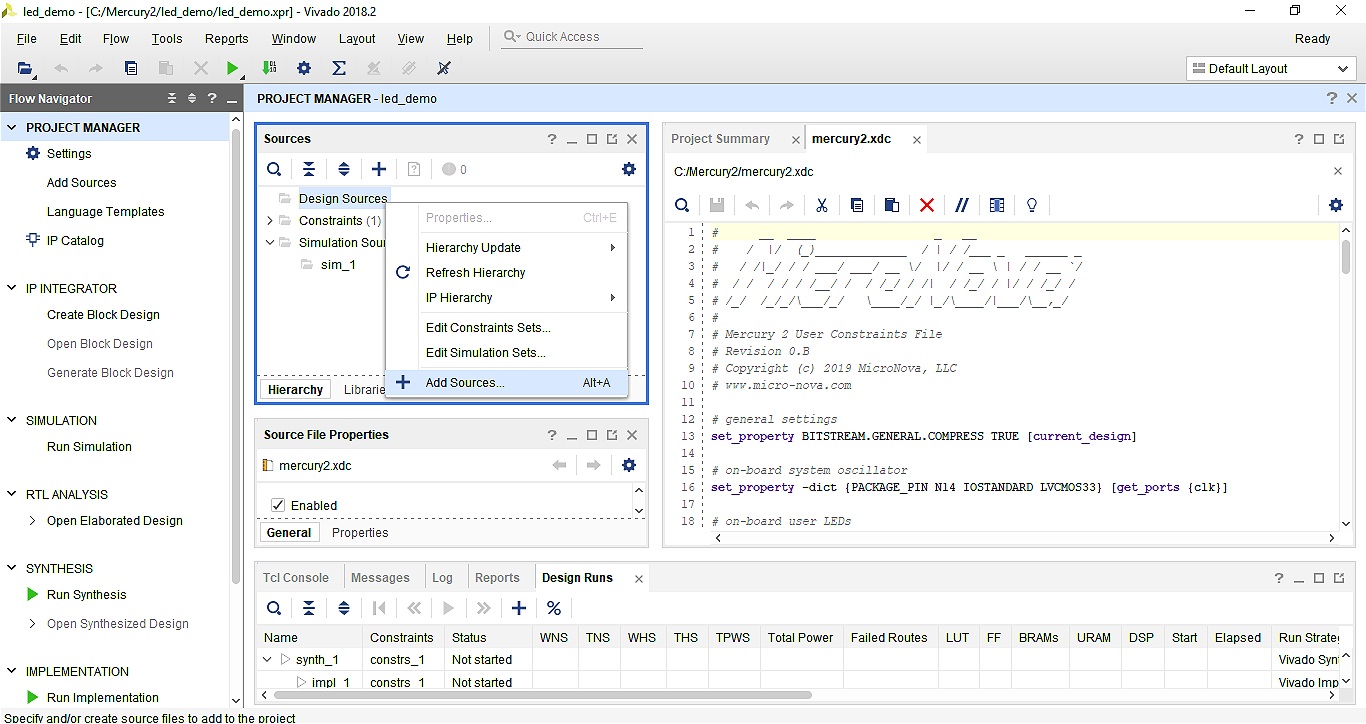Open Settings gear in main toolbar
Image resolution: width=1366 pixels, height=724 pixels.
coord(304,68)
